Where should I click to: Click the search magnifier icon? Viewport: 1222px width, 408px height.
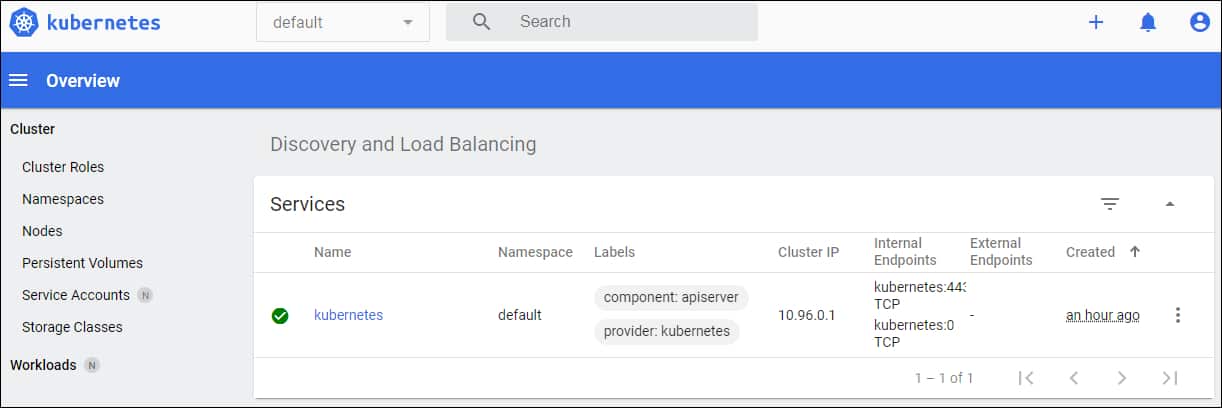pos(481,22)
